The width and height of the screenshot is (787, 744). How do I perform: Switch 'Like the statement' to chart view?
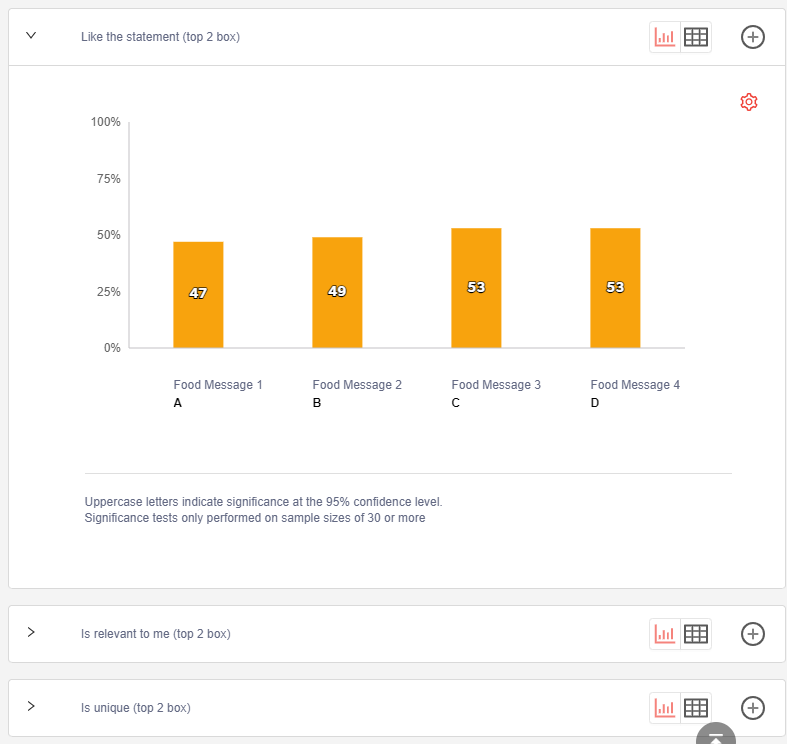click(x=665, y=37)
